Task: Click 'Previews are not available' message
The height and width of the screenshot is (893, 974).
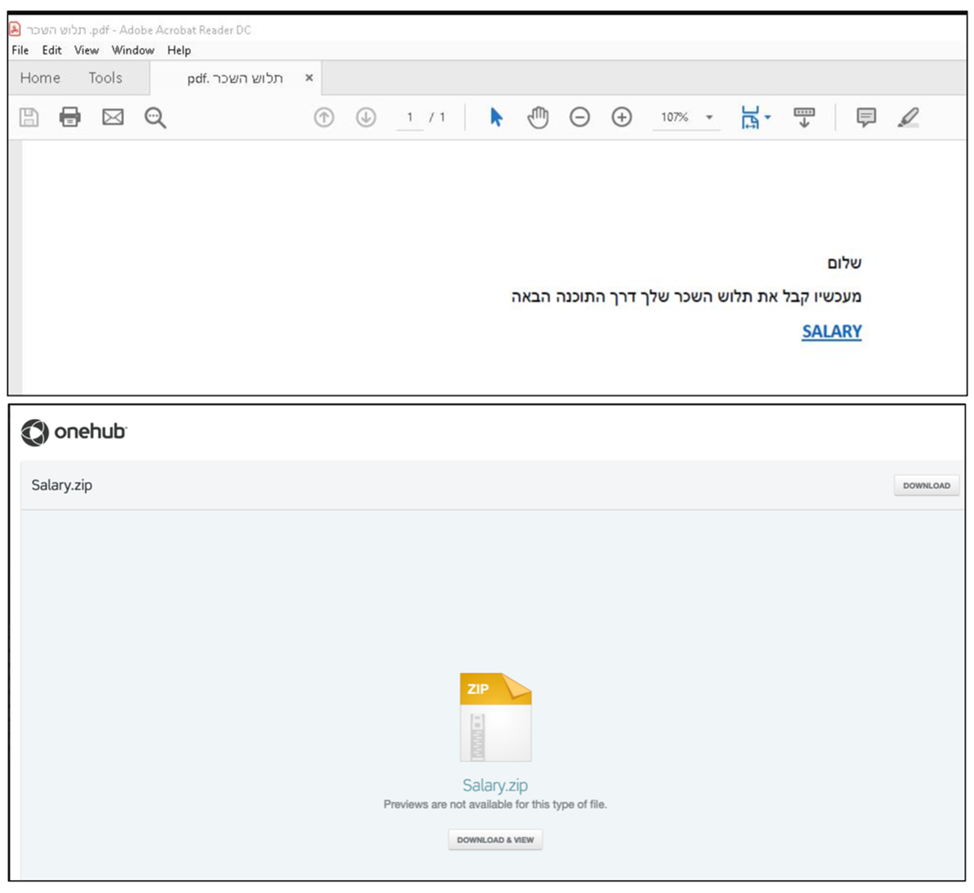Action: click(495, 804)
